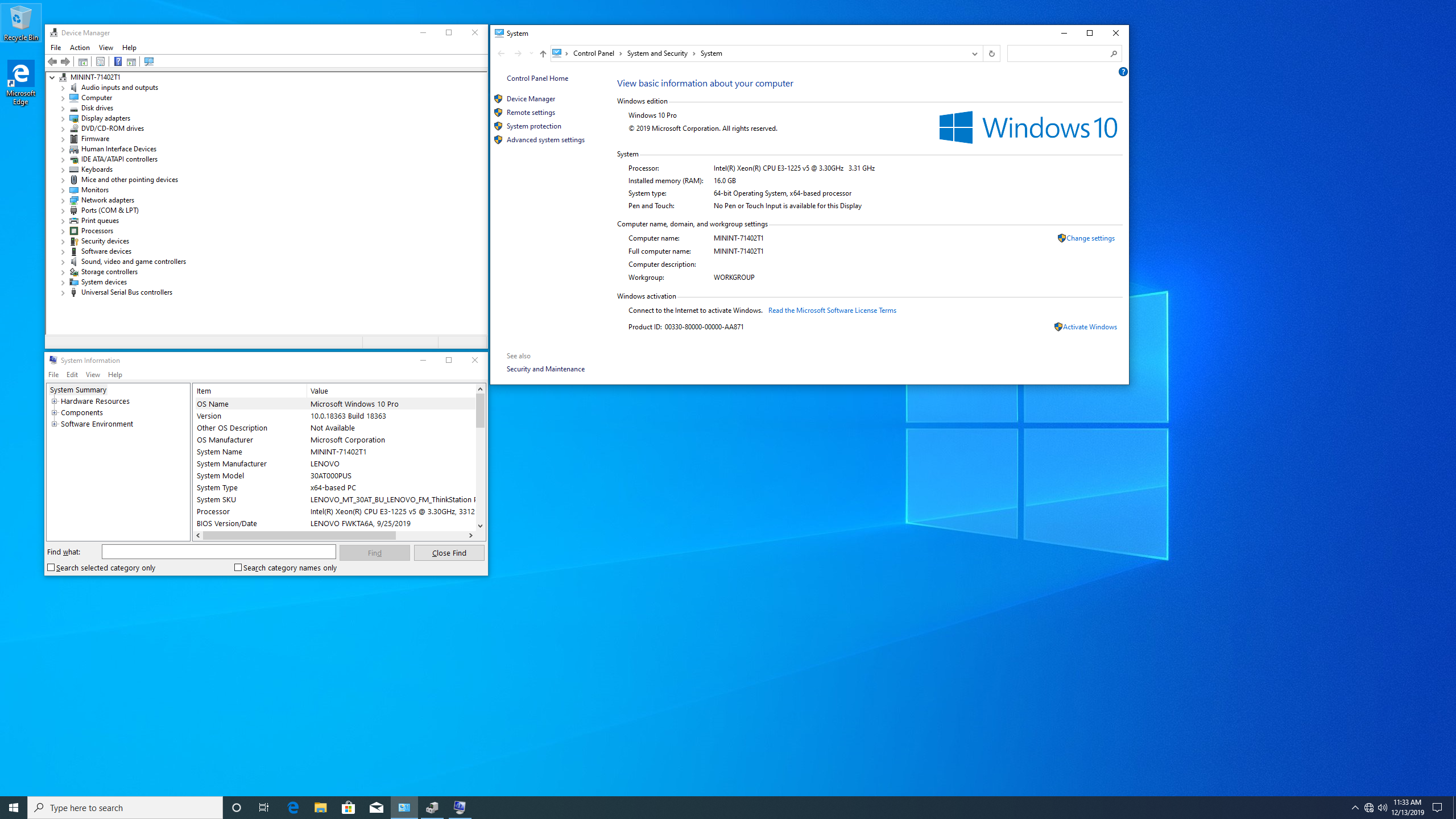1456x819 pixels.
Task: Open Task View from taskbar
Action: 264,808
